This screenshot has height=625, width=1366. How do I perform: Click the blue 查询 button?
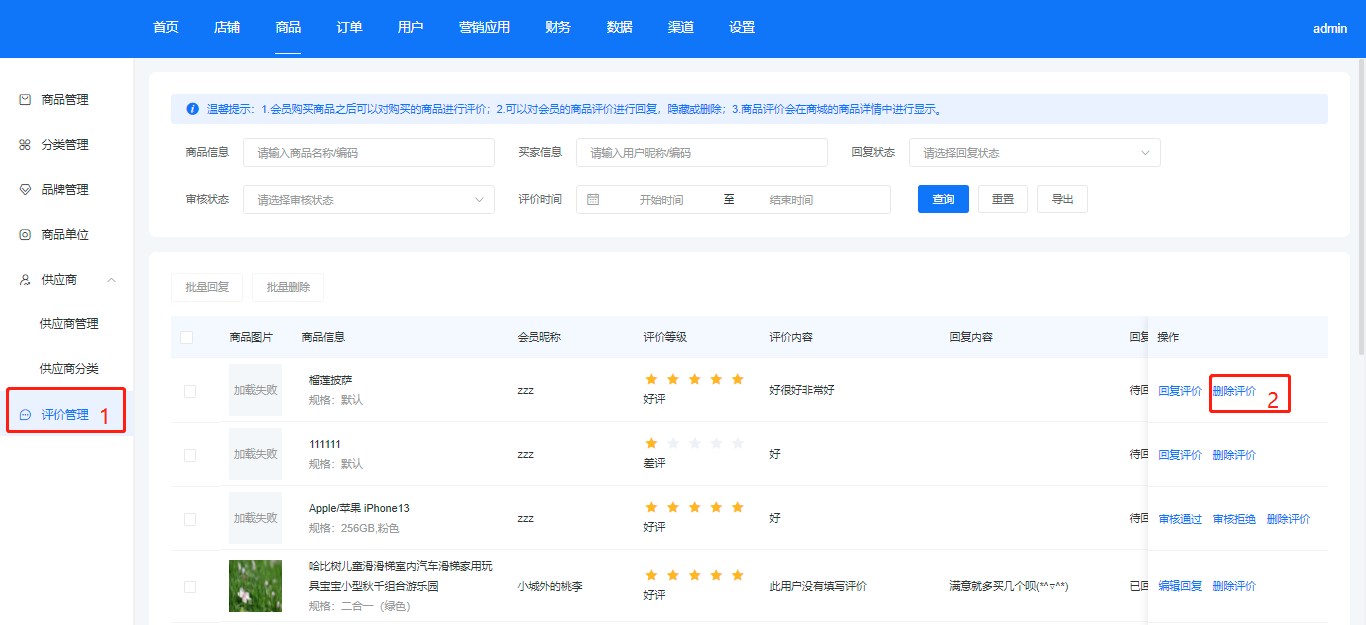pos(942,199)
